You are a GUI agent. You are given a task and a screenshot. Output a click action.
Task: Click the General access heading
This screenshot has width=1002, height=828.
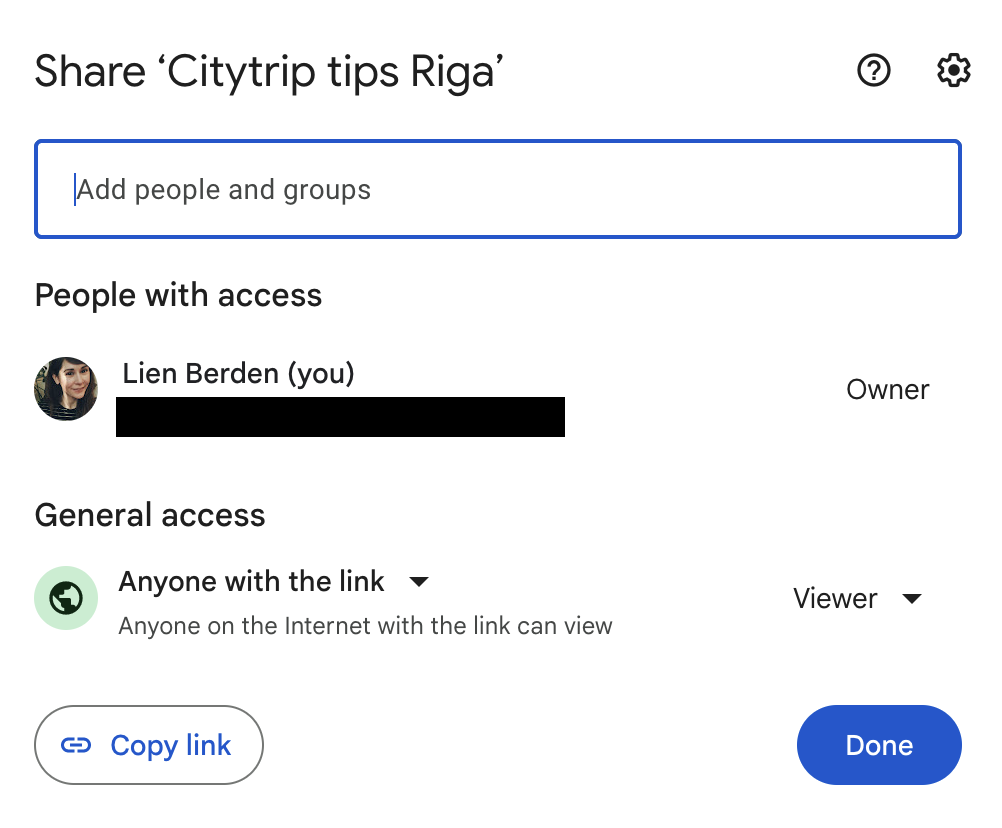pyautogui.click(x=150, y=515)
